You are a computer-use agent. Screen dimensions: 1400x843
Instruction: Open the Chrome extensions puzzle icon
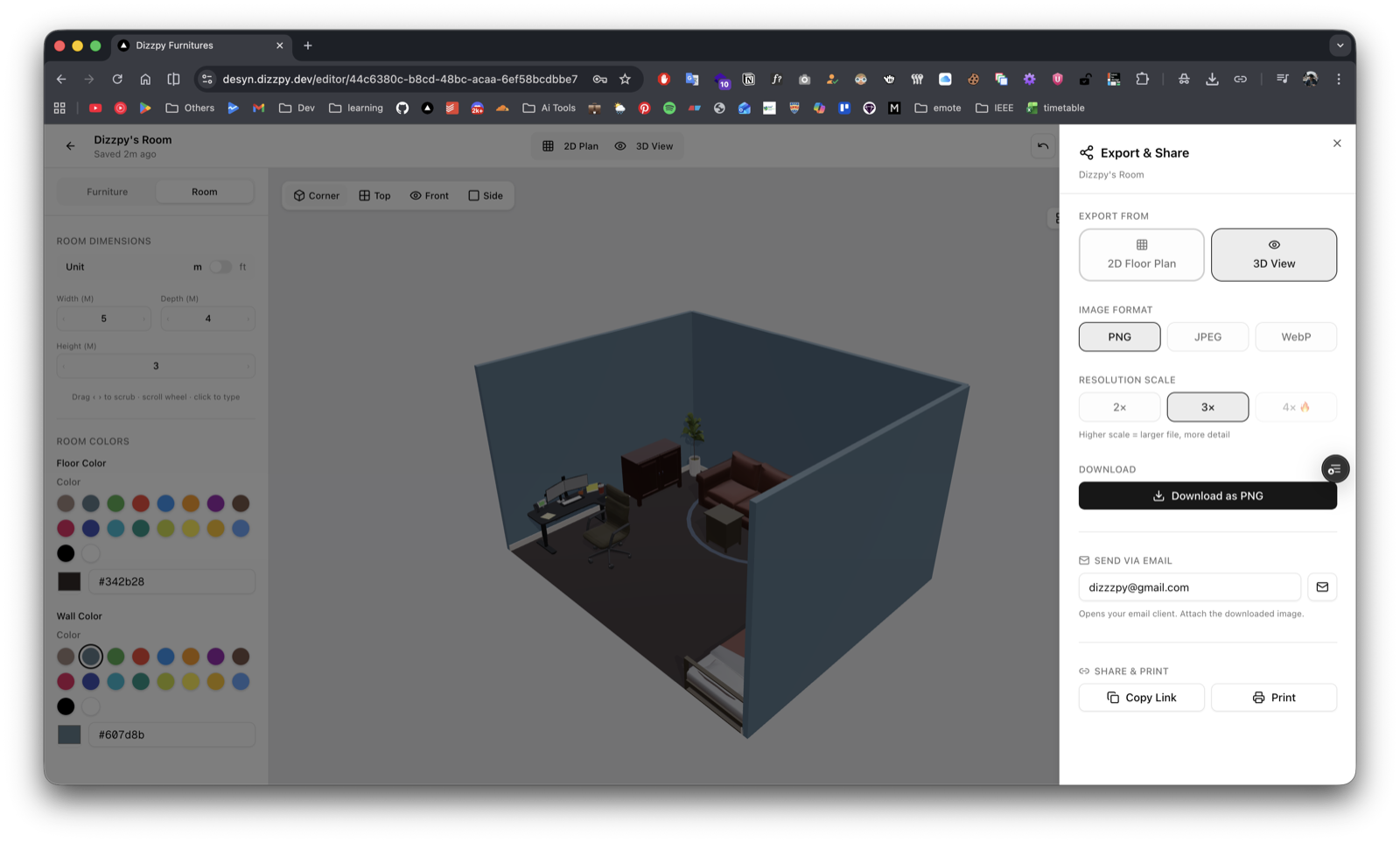[x=1142, y=79]
